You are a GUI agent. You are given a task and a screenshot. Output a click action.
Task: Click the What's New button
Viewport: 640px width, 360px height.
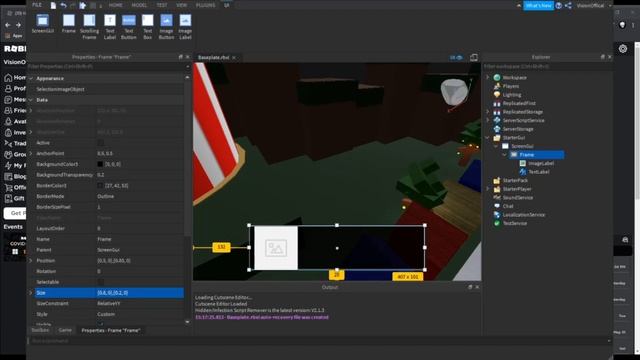pos(538,5)
